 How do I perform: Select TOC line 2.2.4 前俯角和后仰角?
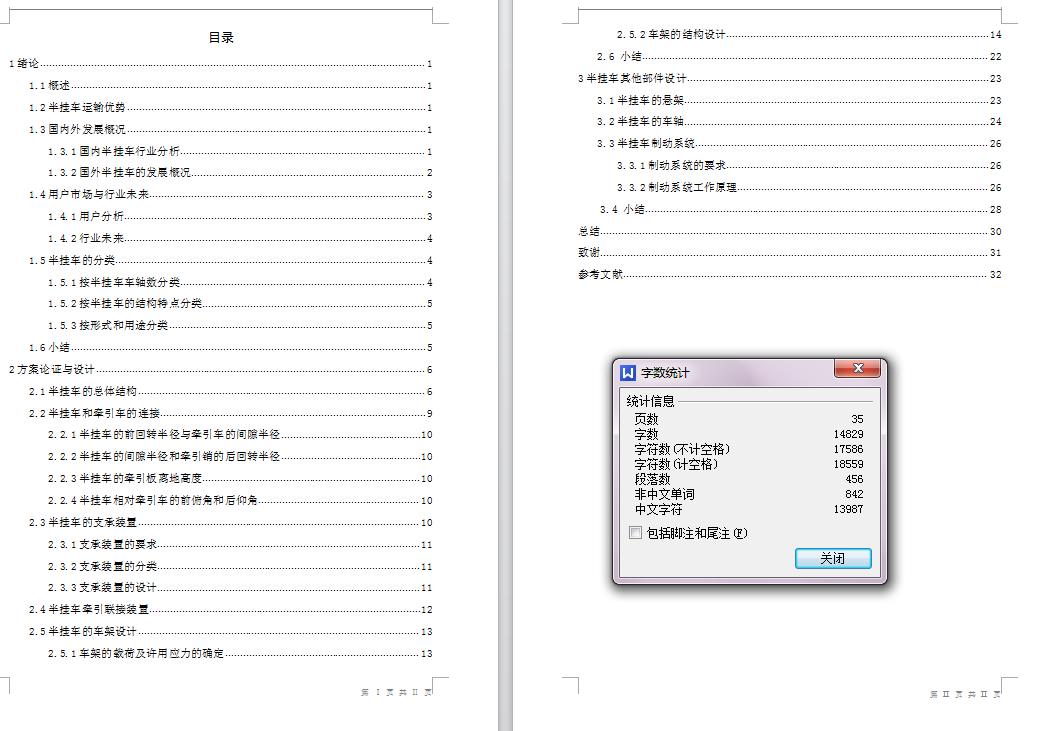pos(240,500)
